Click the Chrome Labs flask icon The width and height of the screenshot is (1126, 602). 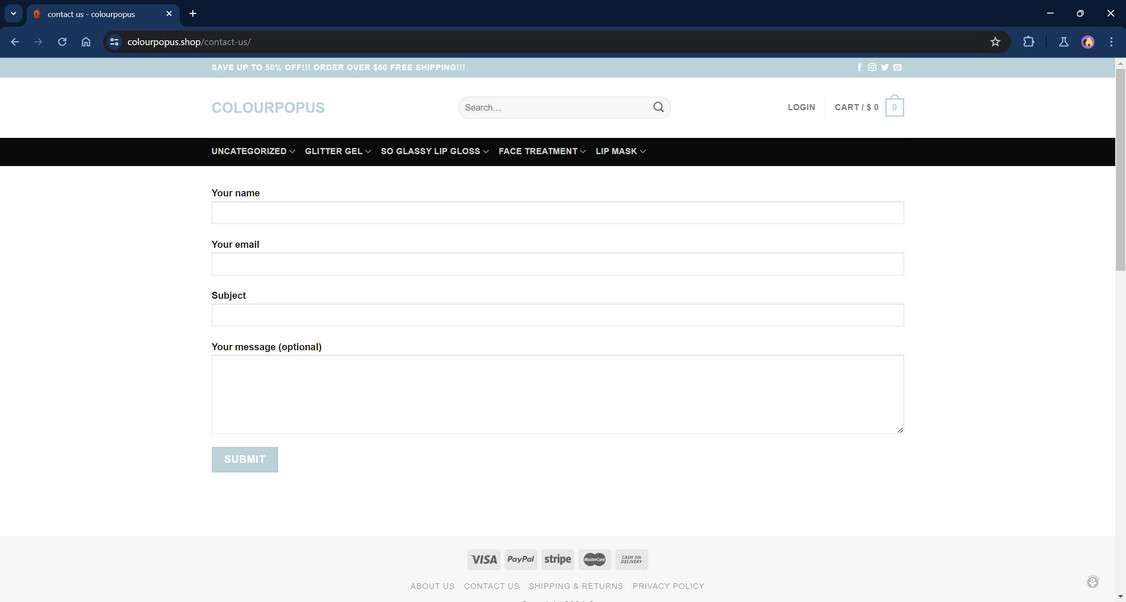coord(1064,42)
